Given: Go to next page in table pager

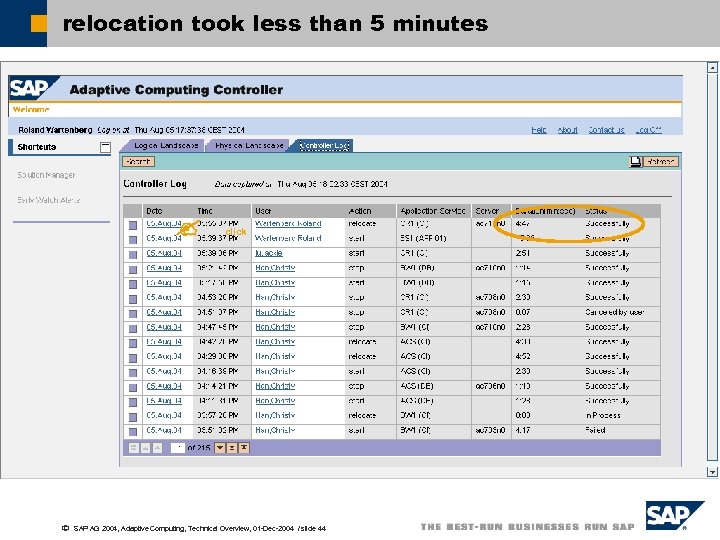Looking at the screenshot, I should (x=232, y=448).
